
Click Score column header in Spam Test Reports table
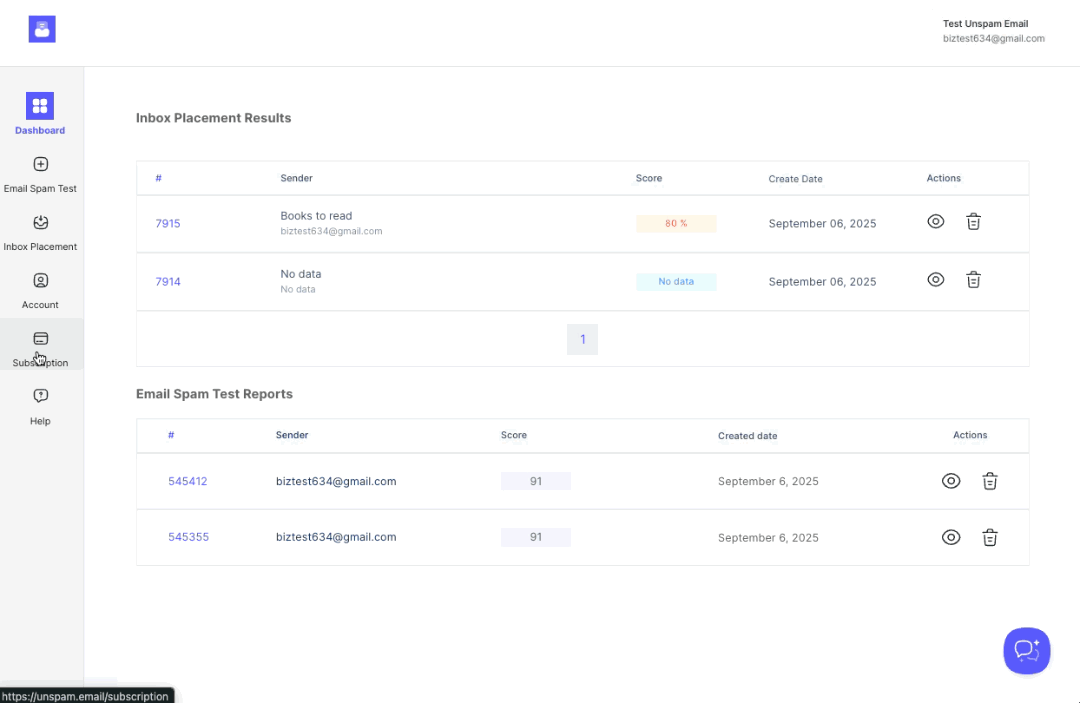coord(514,435)
